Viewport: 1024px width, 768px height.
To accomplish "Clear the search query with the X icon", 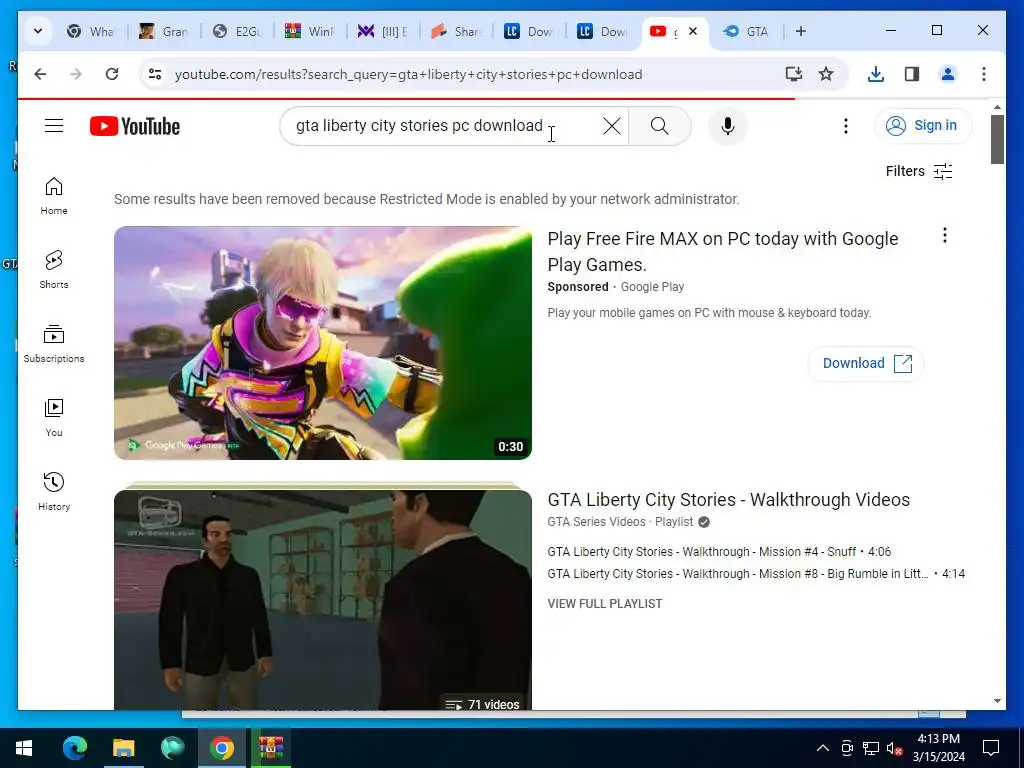I will point(611,126).
